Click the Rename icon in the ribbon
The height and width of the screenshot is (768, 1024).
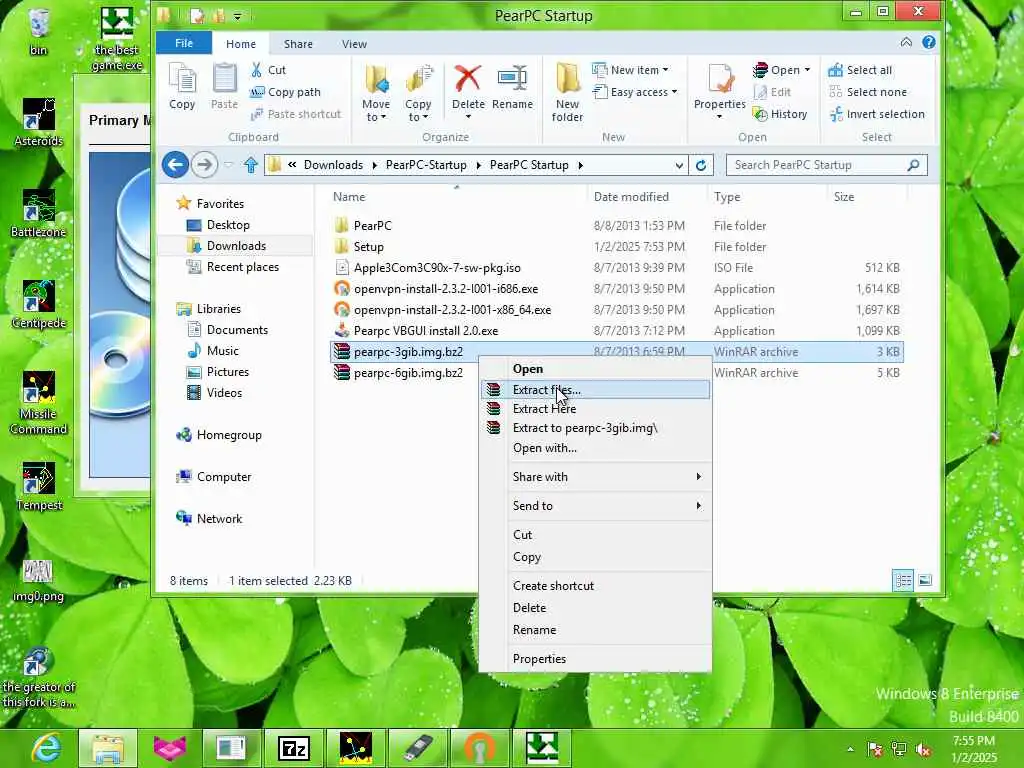pos(512,86)
